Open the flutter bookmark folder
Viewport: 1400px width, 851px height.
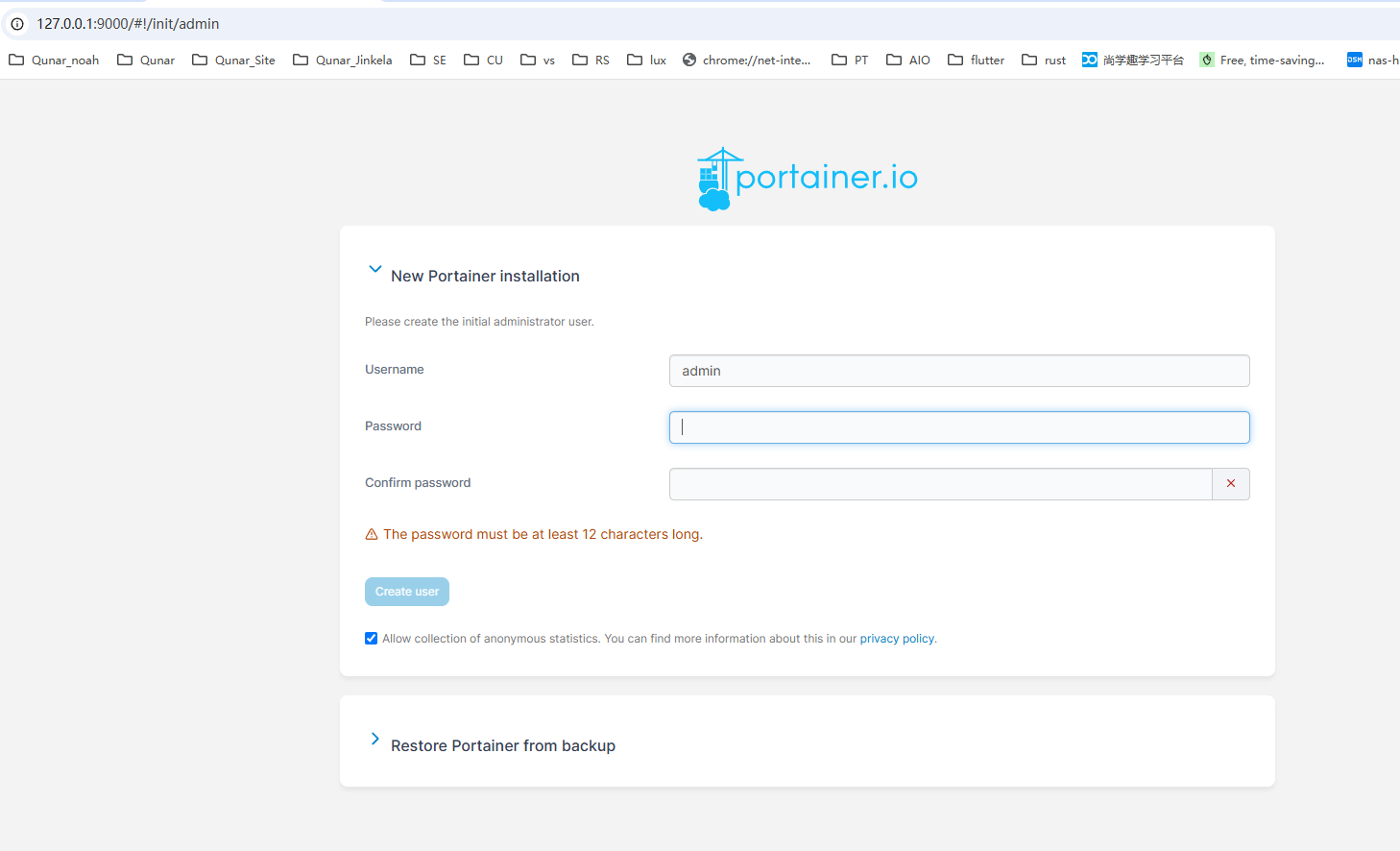coord(976,60)
